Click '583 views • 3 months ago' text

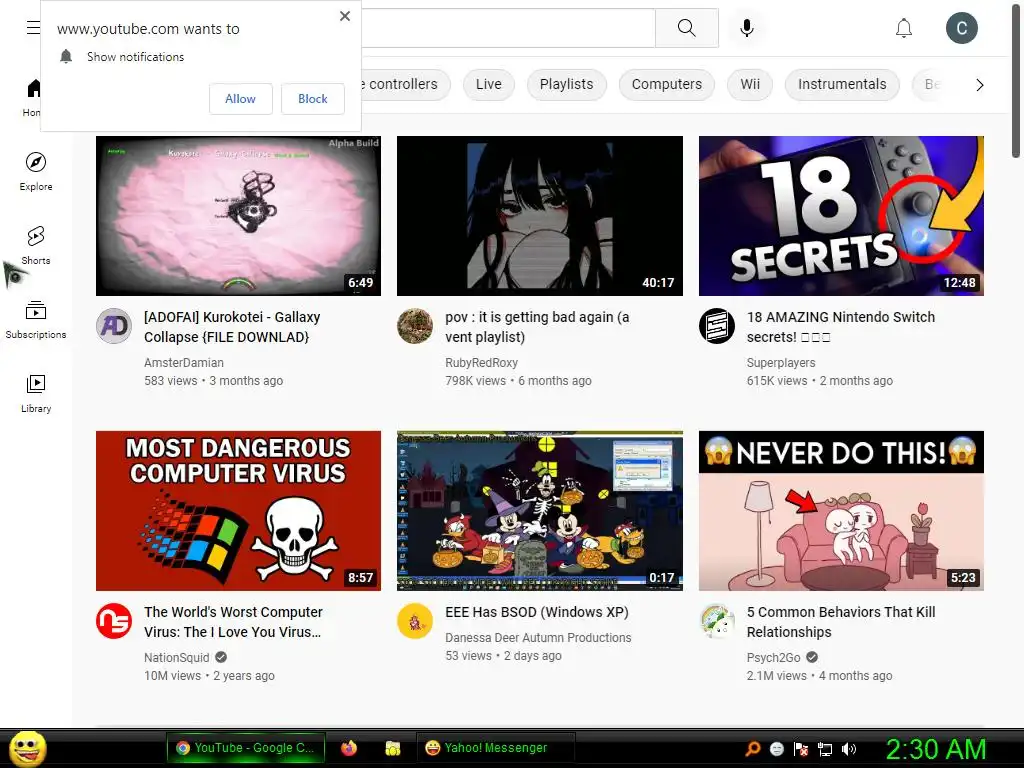214,381
